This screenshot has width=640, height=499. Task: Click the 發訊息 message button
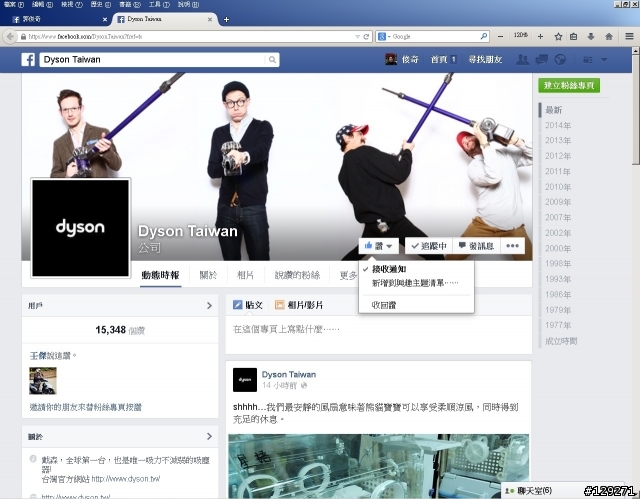click(476, 246)
